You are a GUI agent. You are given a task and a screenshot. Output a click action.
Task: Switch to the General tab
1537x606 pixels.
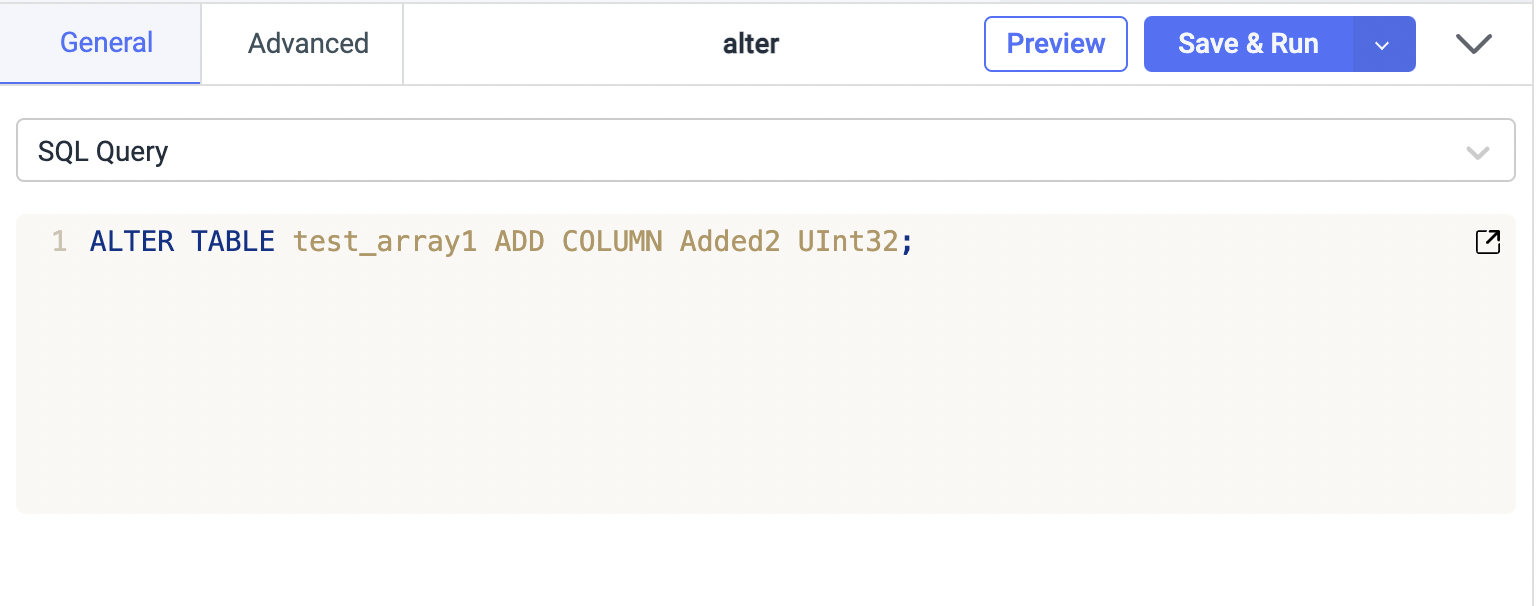point(106,43)
